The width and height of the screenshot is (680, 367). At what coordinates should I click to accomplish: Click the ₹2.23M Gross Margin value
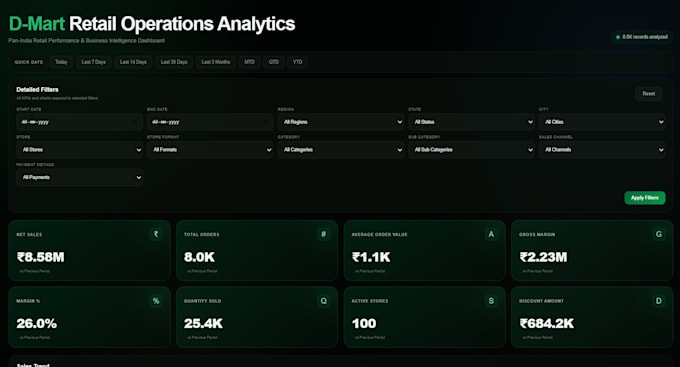543,257
